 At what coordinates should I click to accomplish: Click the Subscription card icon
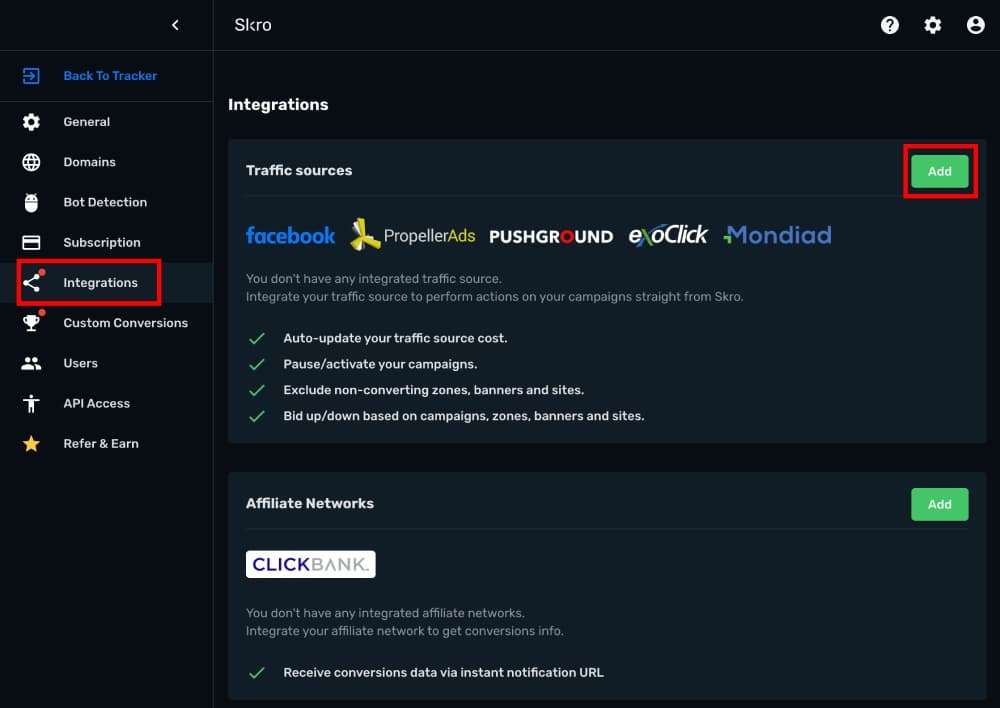31,242
